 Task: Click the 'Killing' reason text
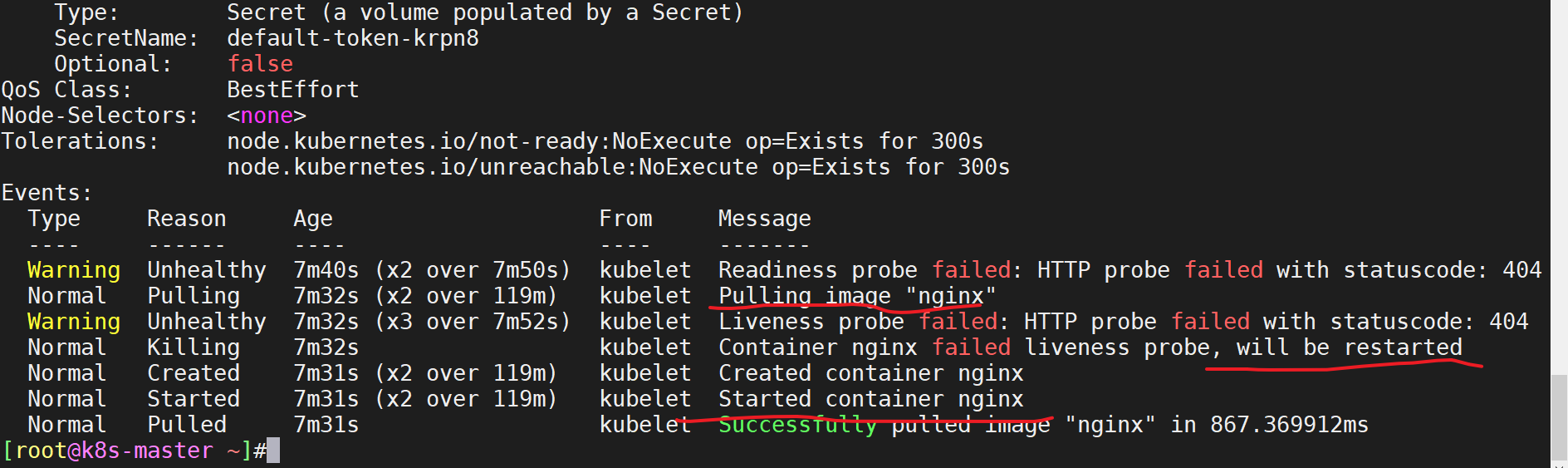coord(194,347)
